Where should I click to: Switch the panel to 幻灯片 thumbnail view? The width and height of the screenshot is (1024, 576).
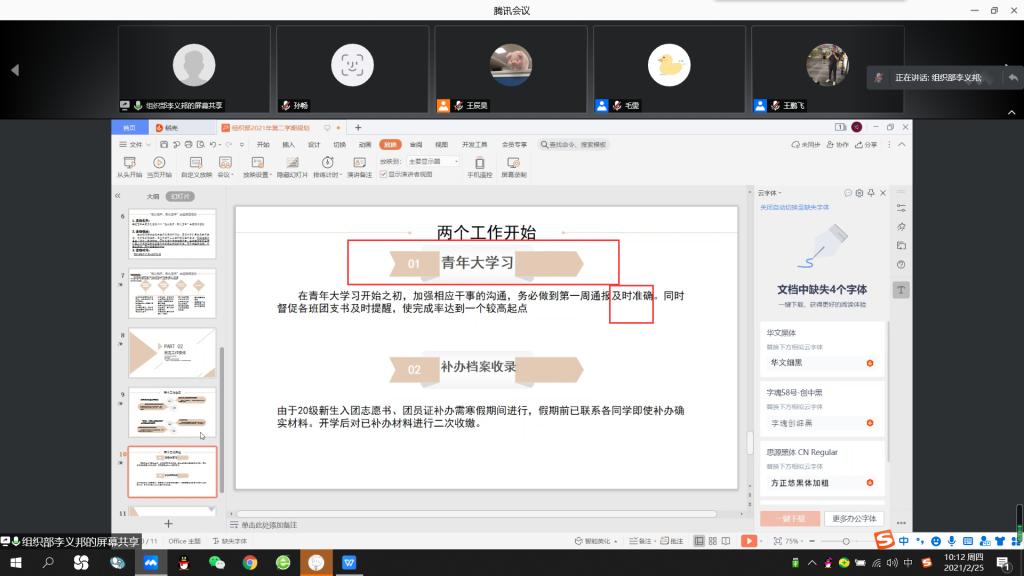pyautogui.click(x=180, y=196)
